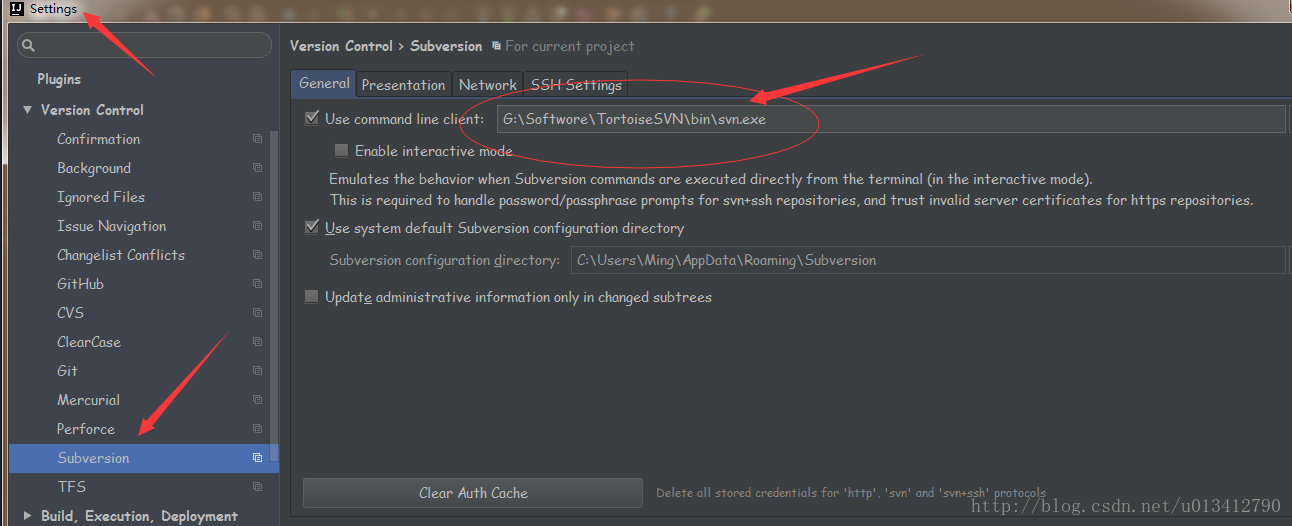Click project-level icon beside Confirmation
The image size is (1292, 526).
(257, 139)
